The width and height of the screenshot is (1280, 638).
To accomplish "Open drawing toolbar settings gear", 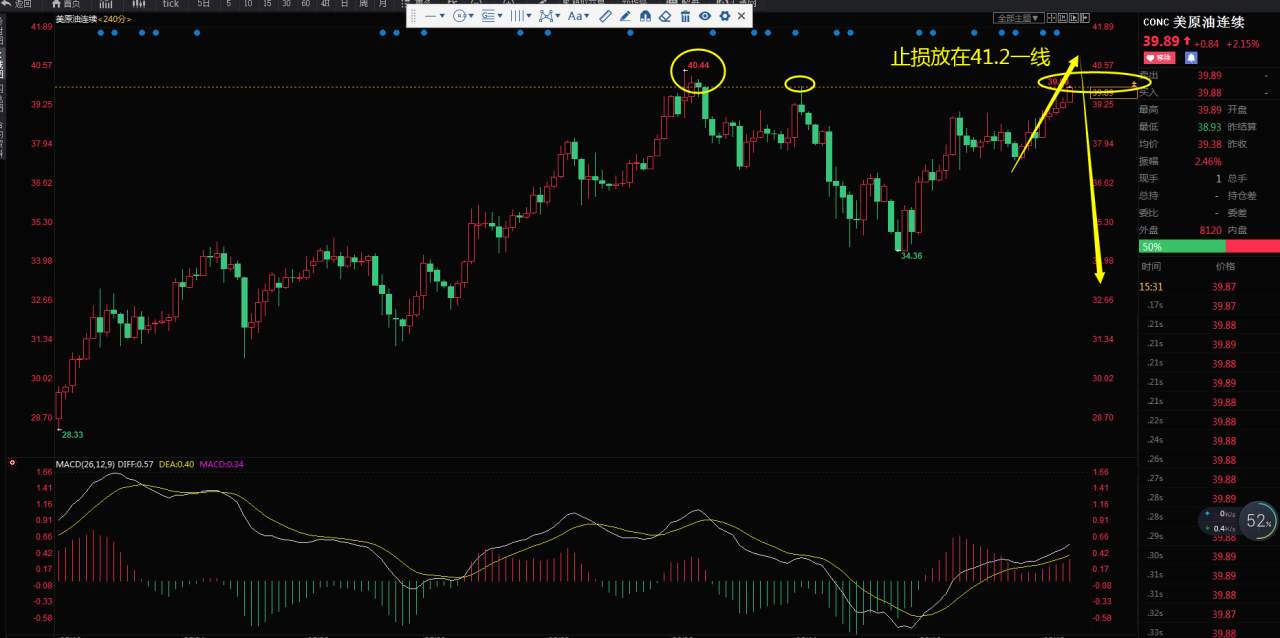I will click(725, 16).
